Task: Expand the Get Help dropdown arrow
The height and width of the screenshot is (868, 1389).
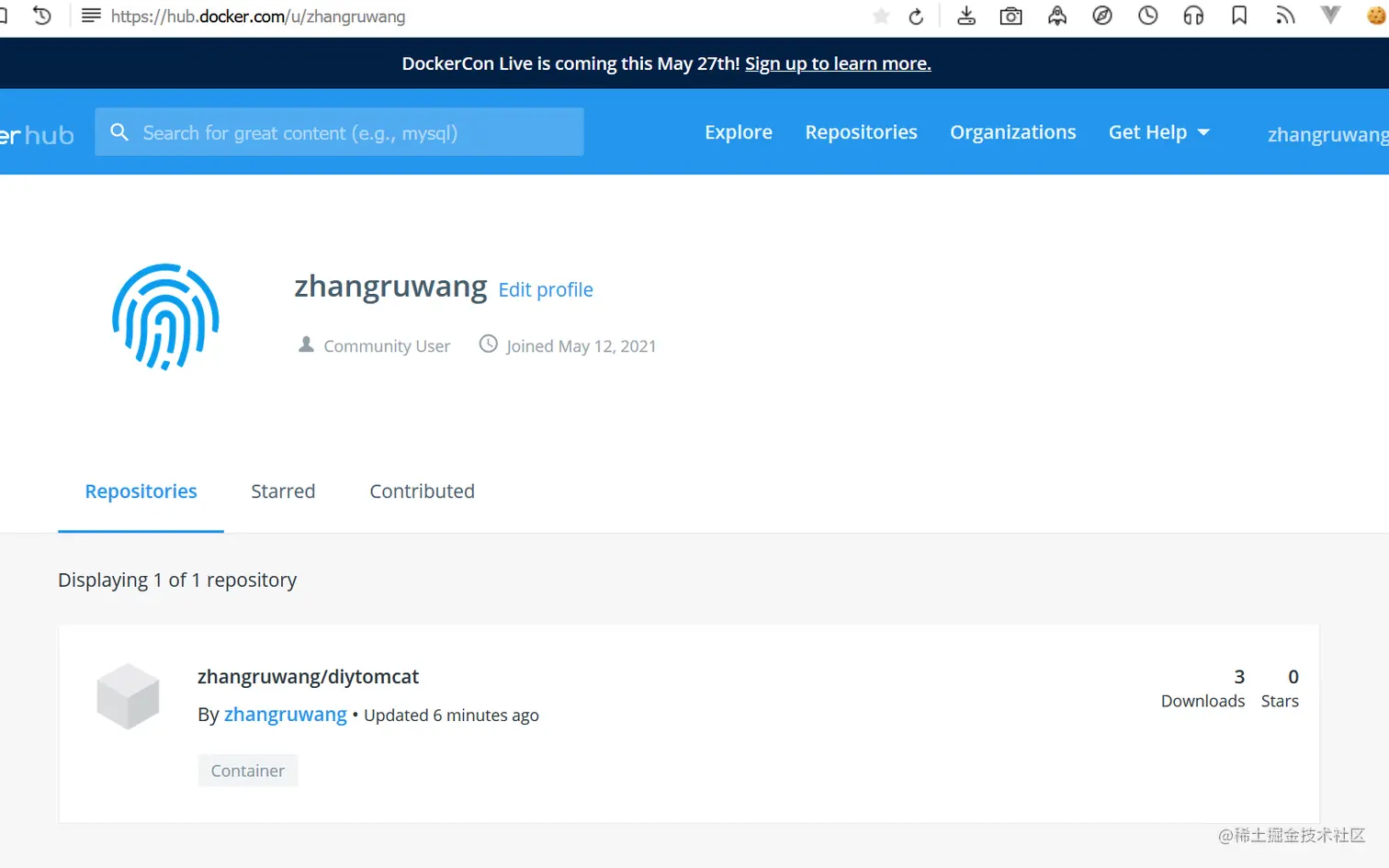Action: 1203,132
